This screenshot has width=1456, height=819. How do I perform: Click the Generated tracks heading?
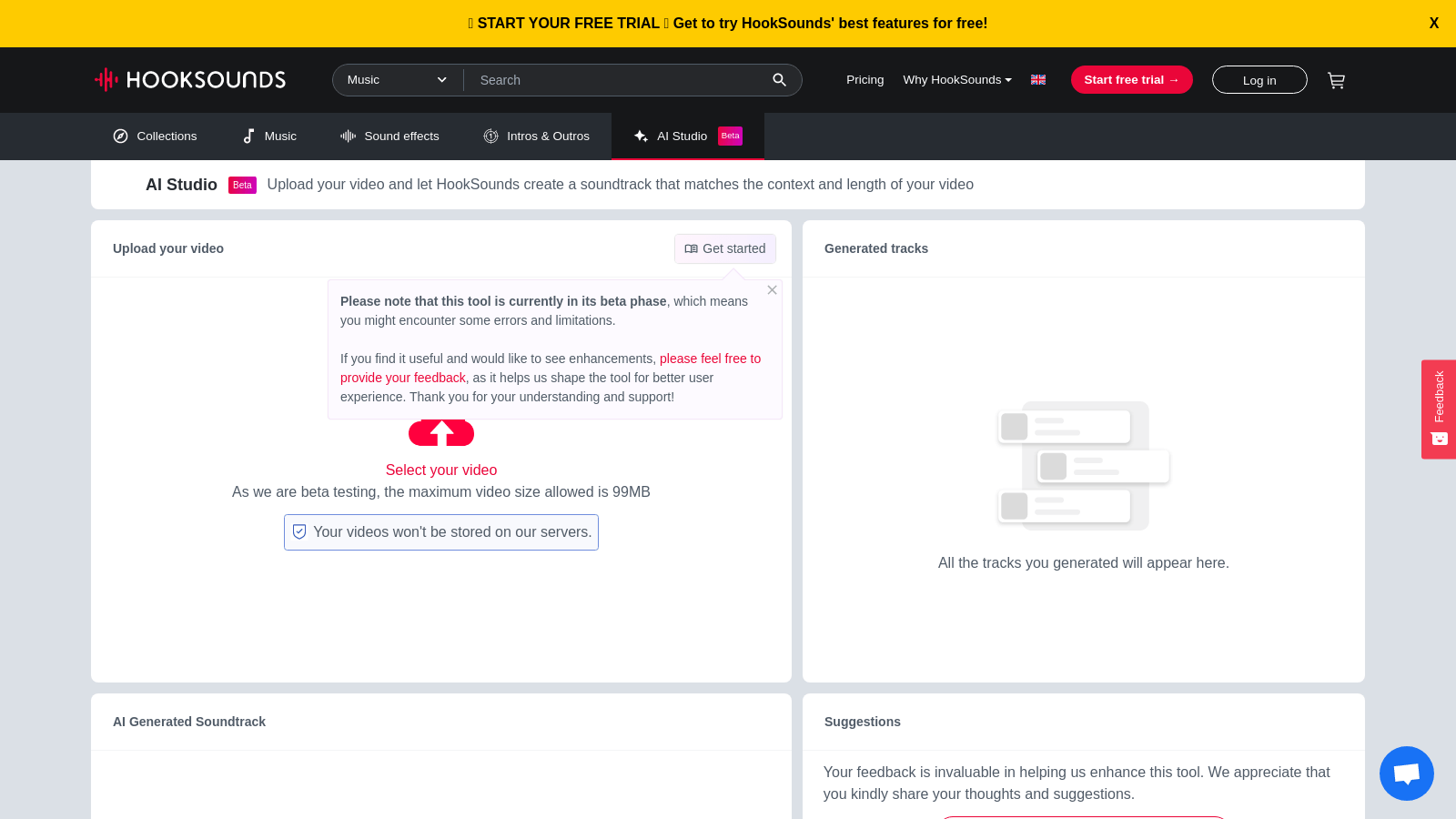(x=876, y=248)
